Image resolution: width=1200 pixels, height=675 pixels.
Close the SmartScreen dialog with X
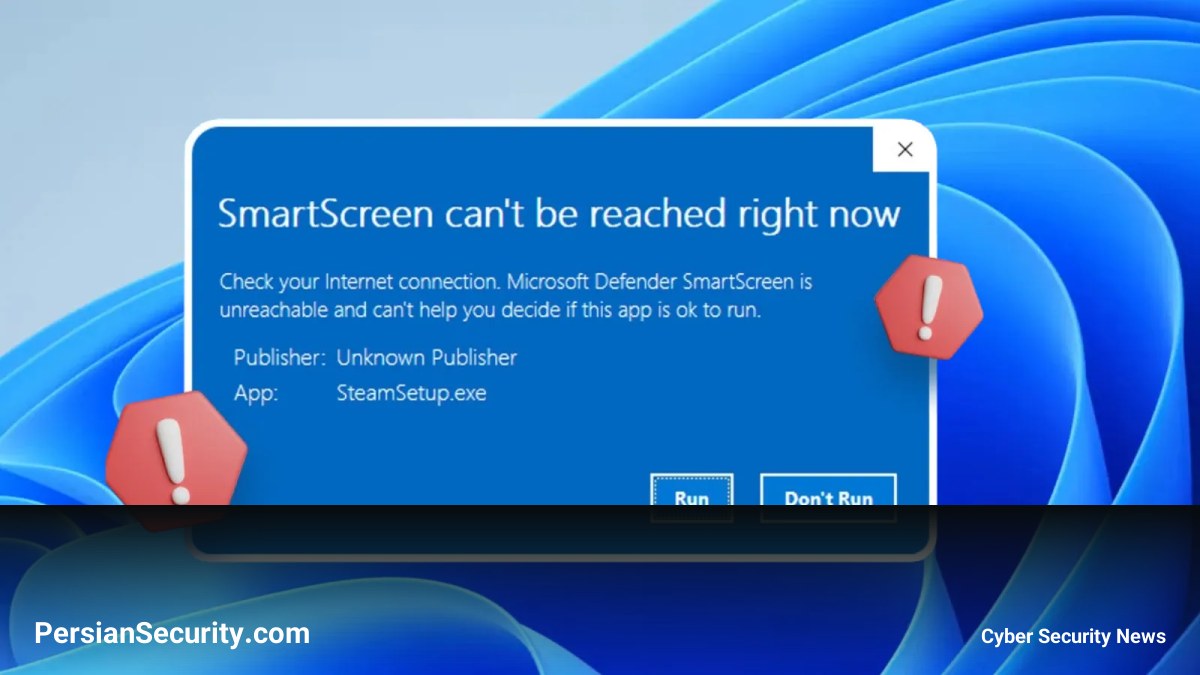(x=905, y=150)
